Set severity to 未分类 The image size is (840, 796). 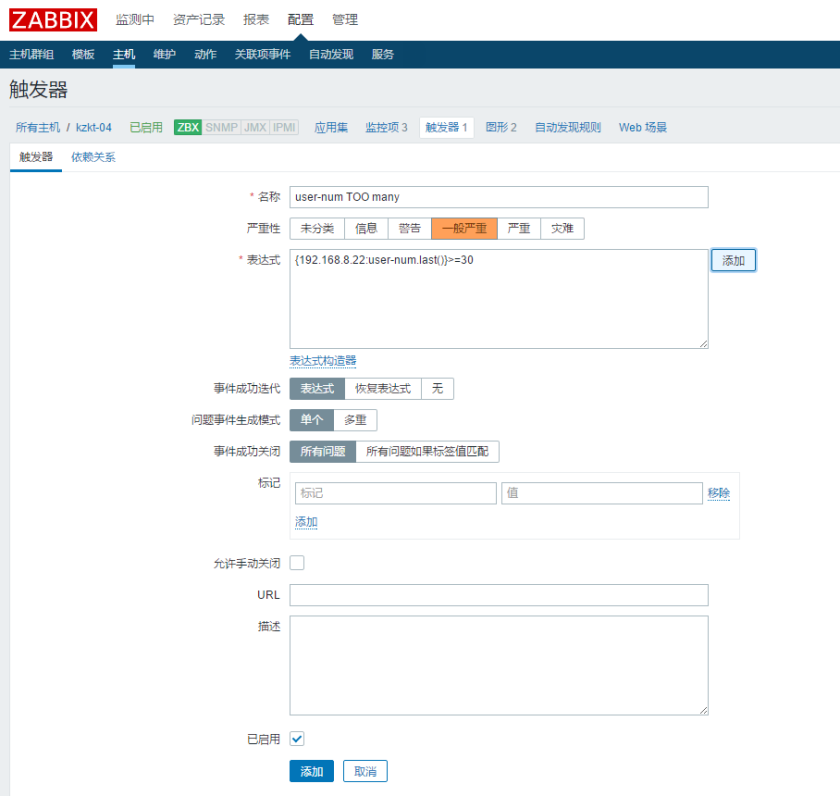(317, 229)
